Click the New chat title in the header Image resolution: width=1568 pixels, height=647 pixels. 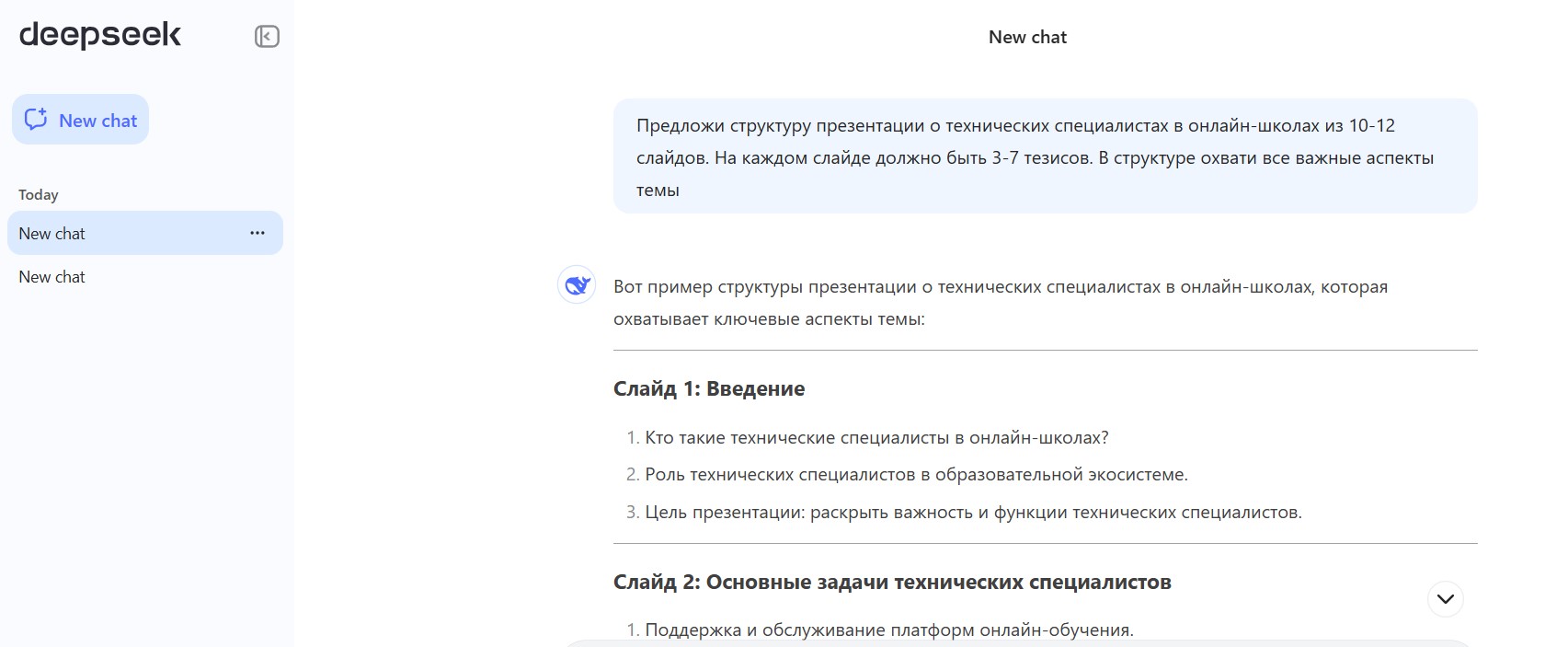click(x=1026, y=38)
